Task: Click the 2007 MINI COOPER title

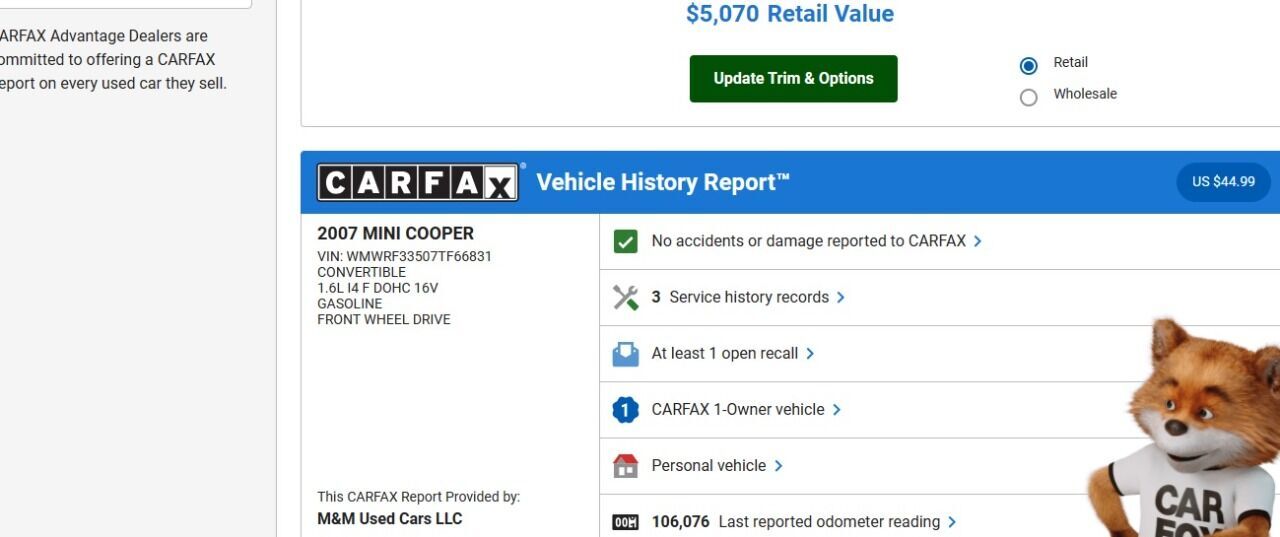Action: pos(395,233)
